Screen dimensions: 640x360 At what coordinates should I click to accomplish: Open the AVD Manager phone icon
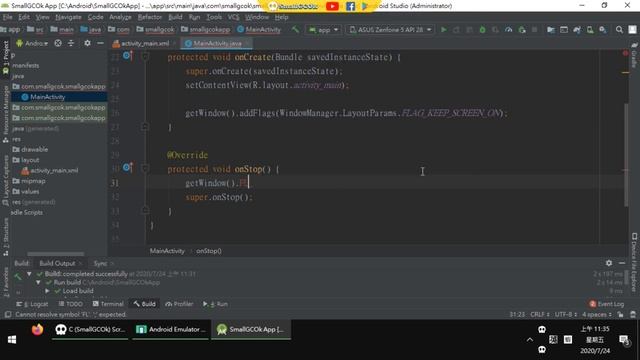coord(590,29)
